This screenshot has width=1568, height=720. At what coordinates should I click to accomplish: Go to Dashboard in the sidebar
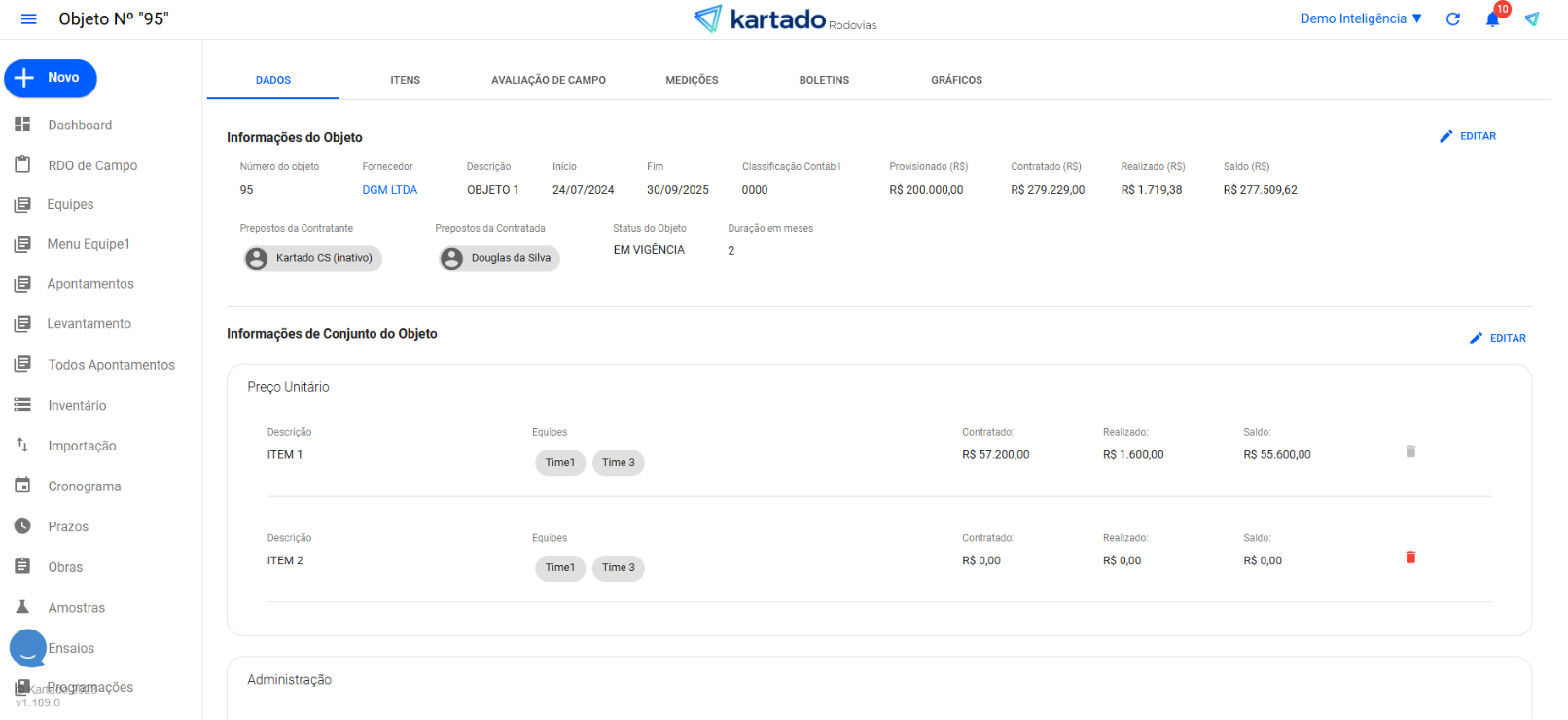(x=80, y=126)
